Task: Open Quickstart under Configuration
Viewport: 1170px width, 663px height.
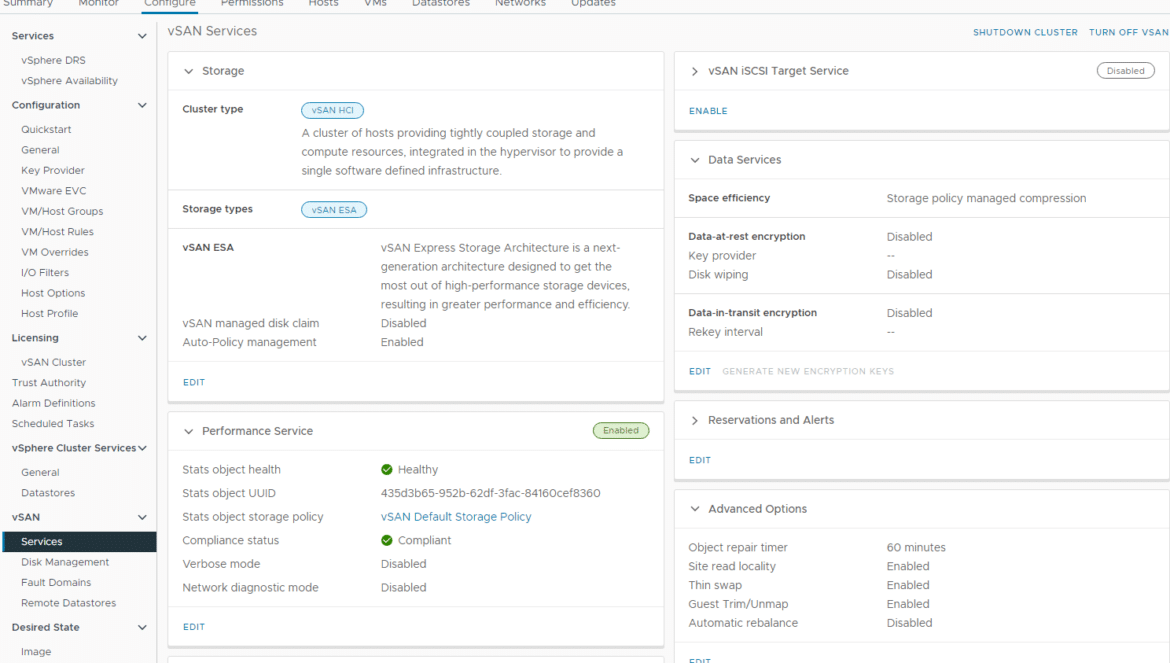Action: pos(46,130)
